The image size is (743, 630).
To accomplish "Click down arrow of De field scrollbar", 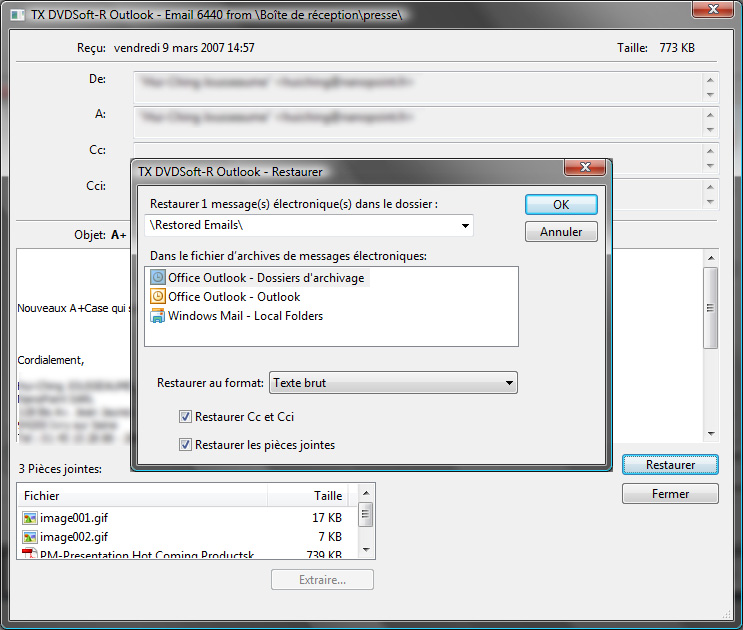I will [x=710, y=95].
